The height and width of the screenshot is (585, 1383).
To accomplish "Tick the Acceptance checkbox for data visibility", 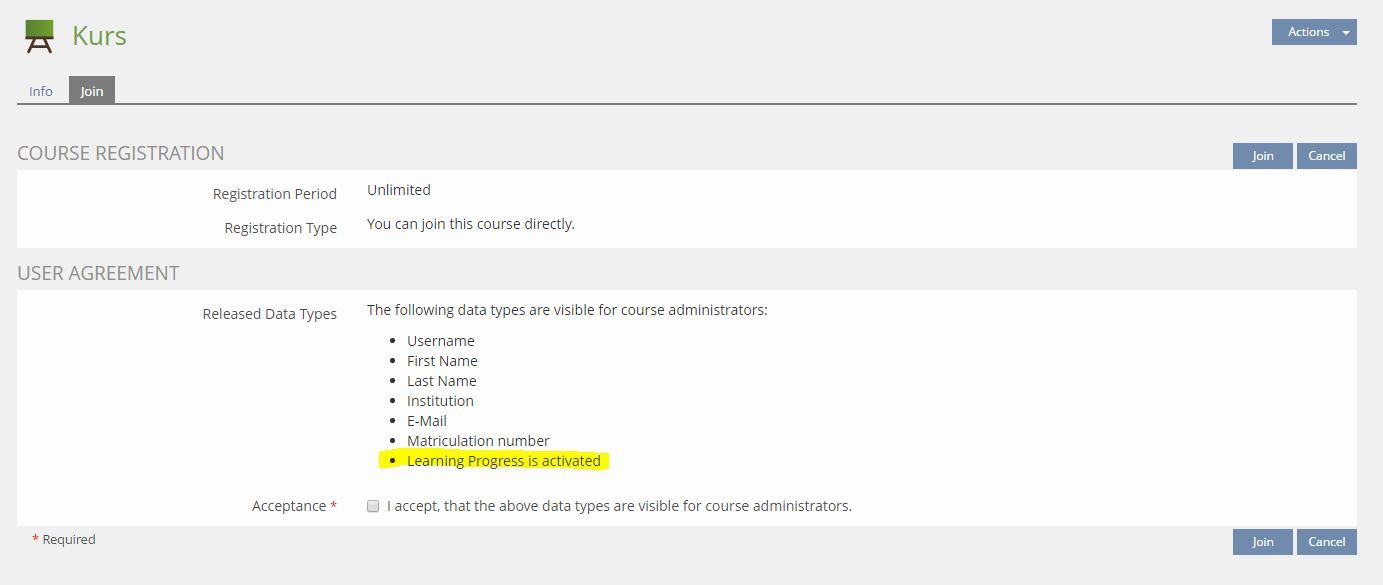I will click(373, 506).
